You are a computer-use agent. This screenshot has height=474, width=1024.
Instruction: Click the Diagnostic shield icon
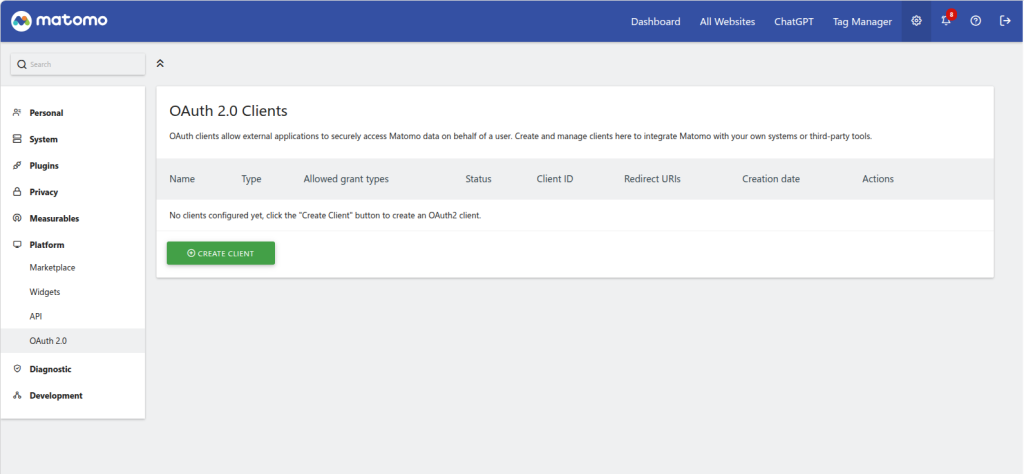pyautogui.click(x=17, y=369)
